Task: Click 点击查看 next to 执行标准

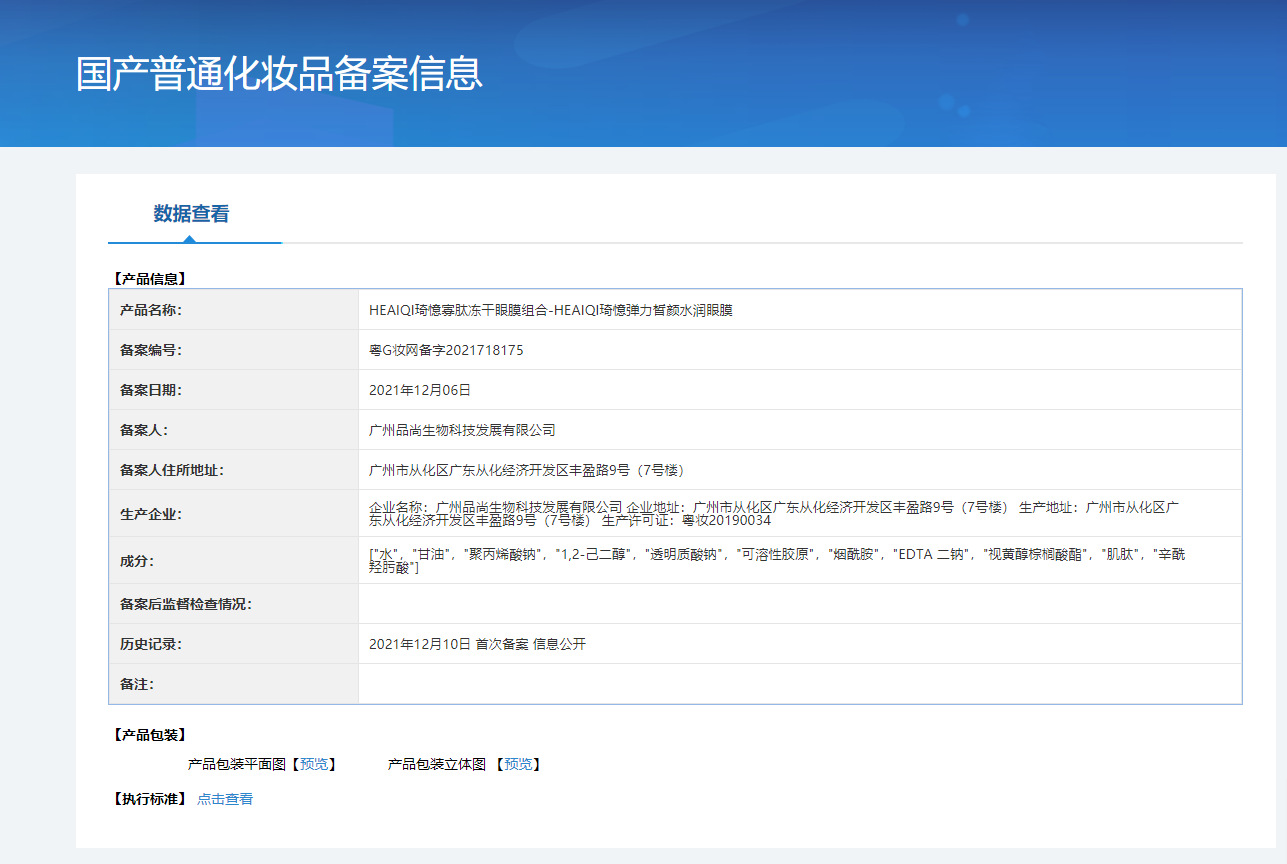Action: pyautogui.click(x=225, y=799)
